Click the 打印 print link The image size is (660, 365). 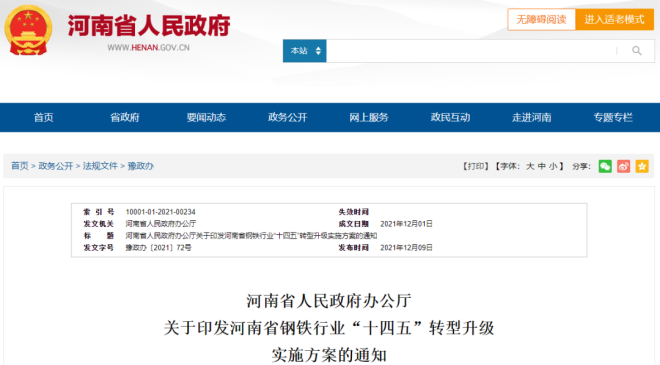point(476,166)
